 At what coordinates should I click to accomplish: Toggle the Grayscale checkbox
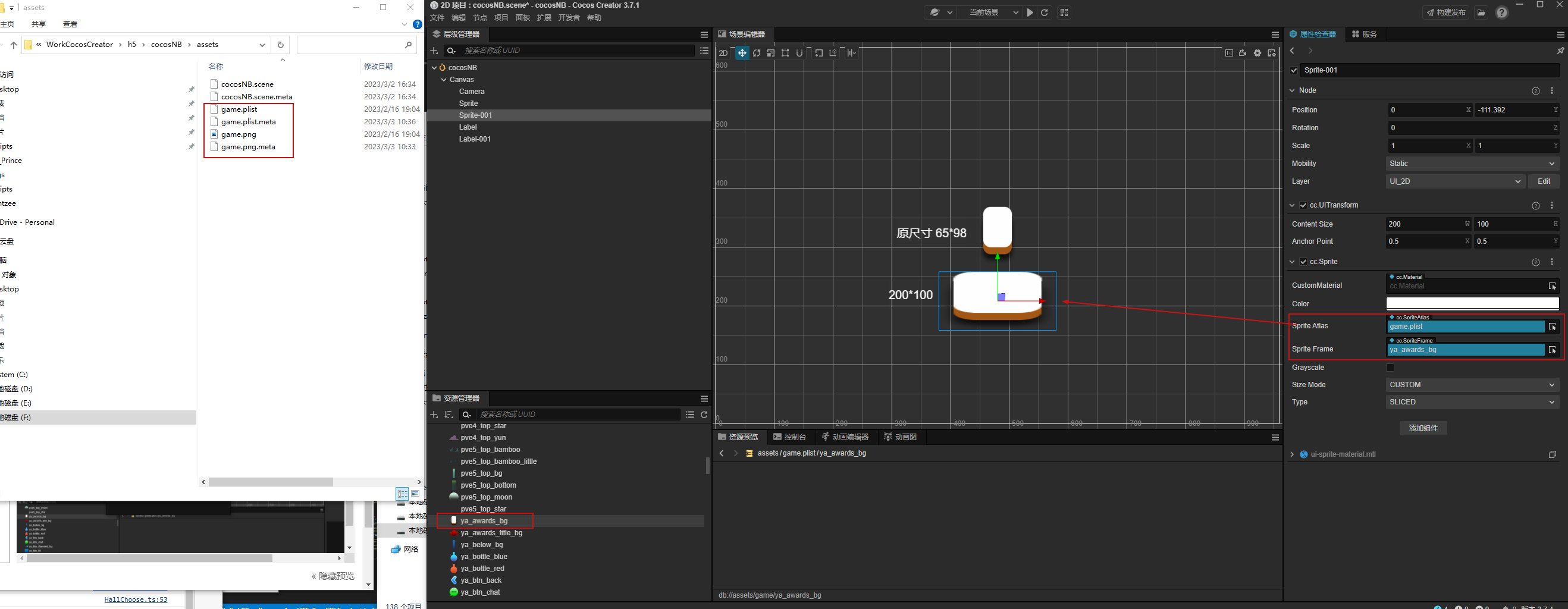point(1390,368)
